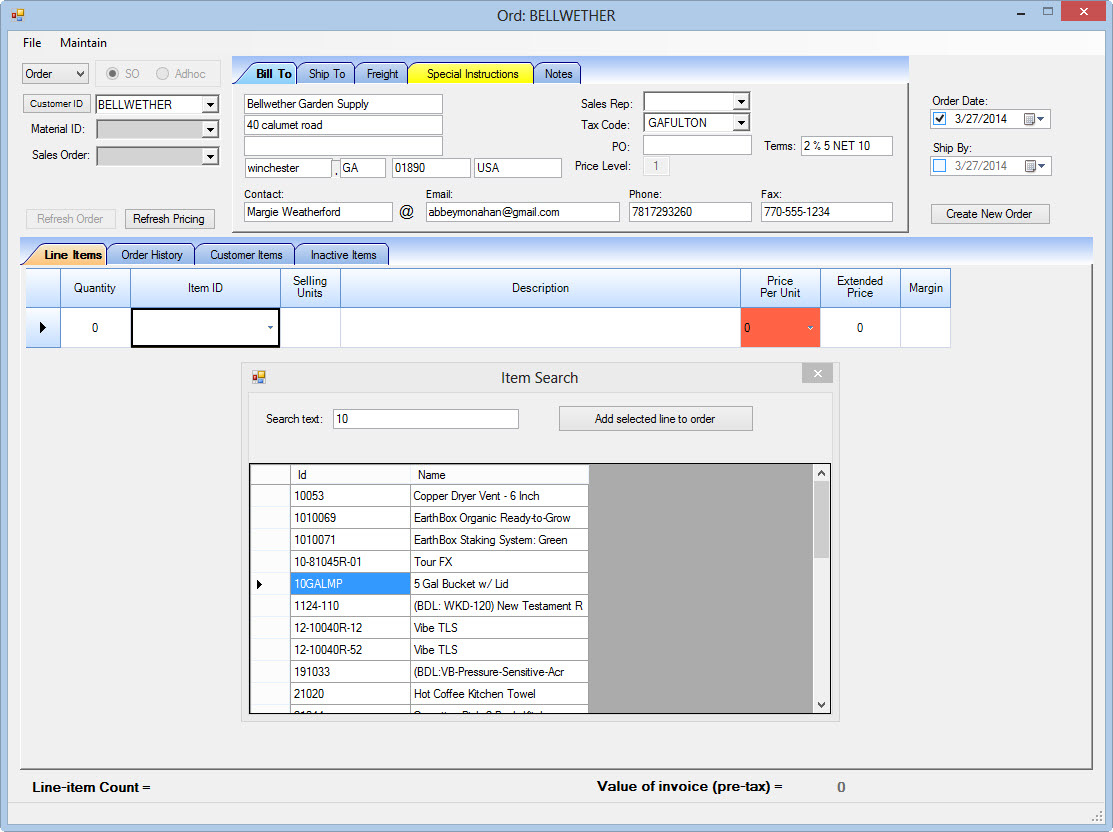Open the Order Date calendar picker icon

coord(1034,119)
